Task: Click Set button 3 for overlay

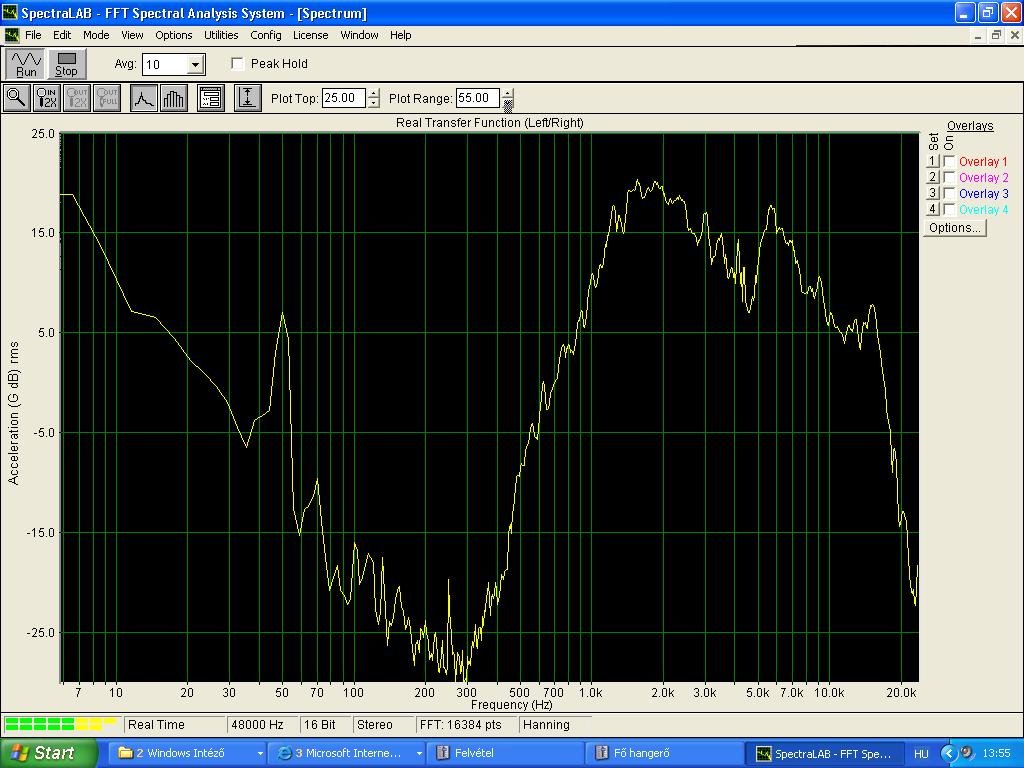Action: 933,193
